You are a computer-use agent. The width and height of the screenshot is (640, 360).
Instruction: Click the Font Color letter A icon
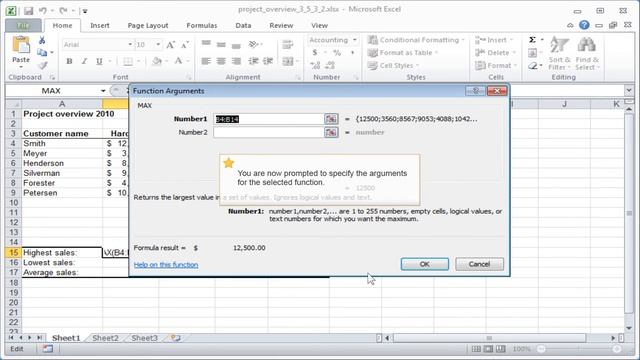[x=178, y=61]
